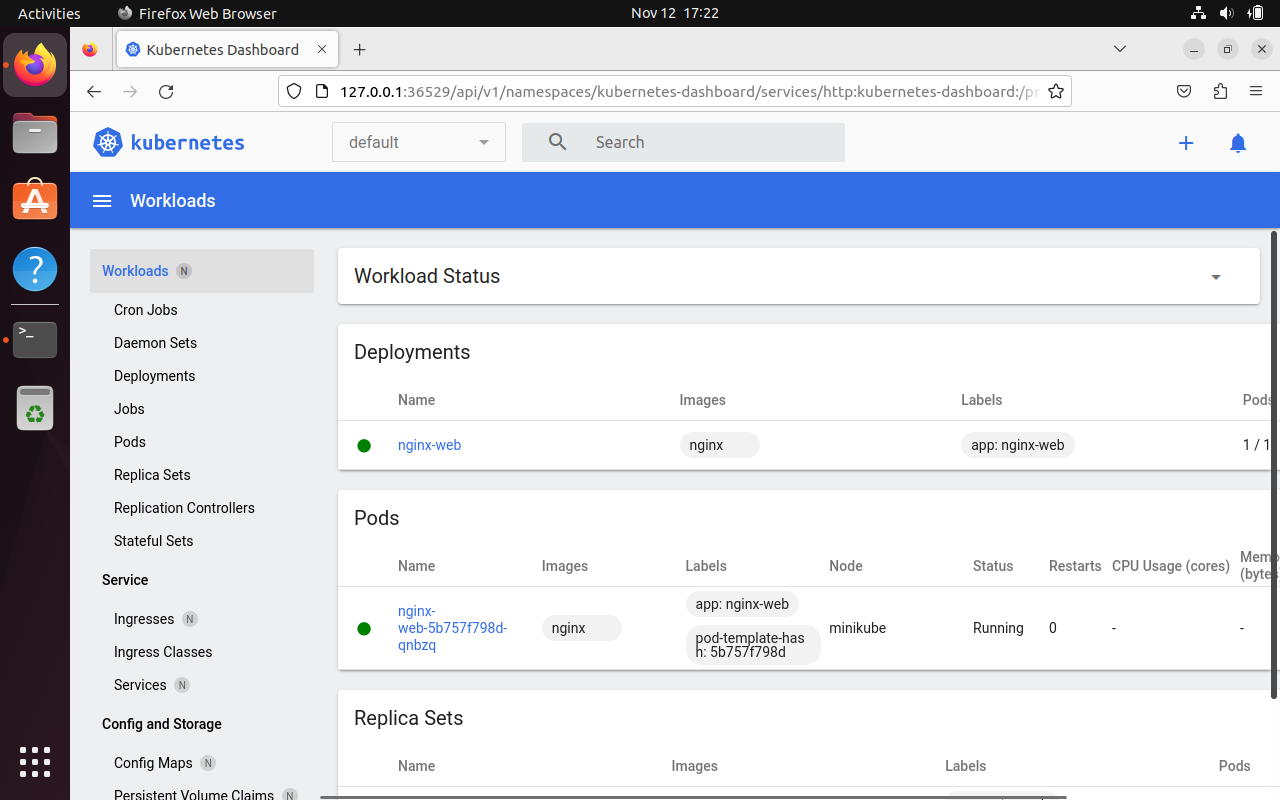Open Files from the Ubuntu dock
The image size is (1280, 800).
coord(35,133)
